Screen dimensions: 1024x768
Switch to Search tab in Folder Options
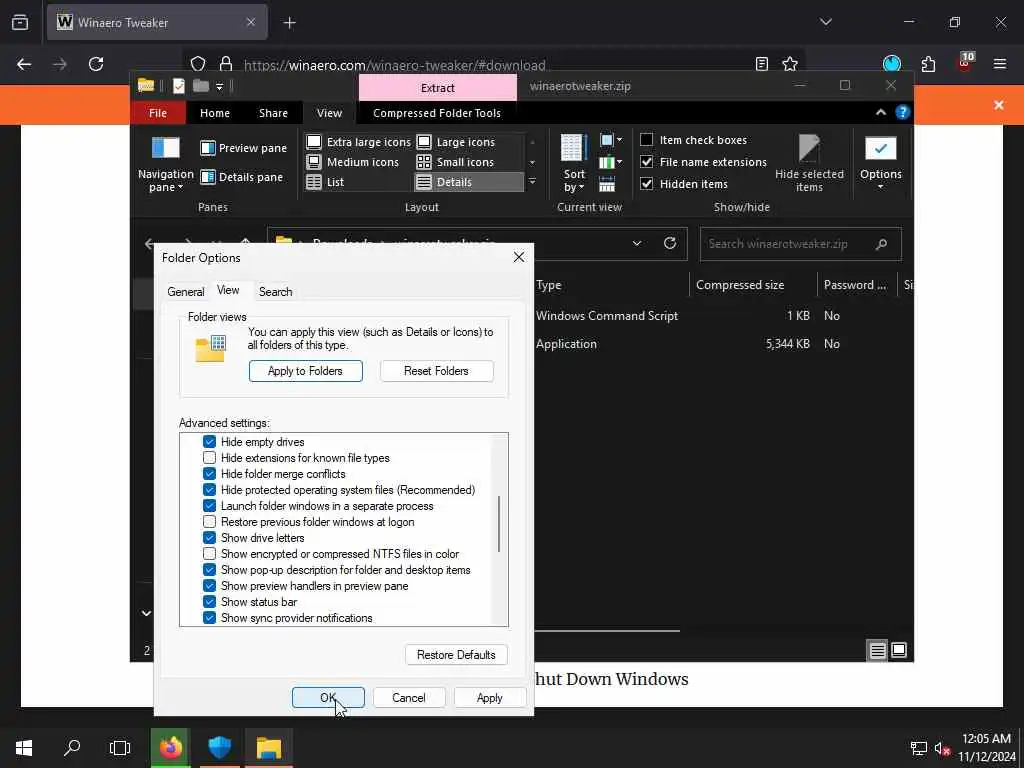(276, 292)
